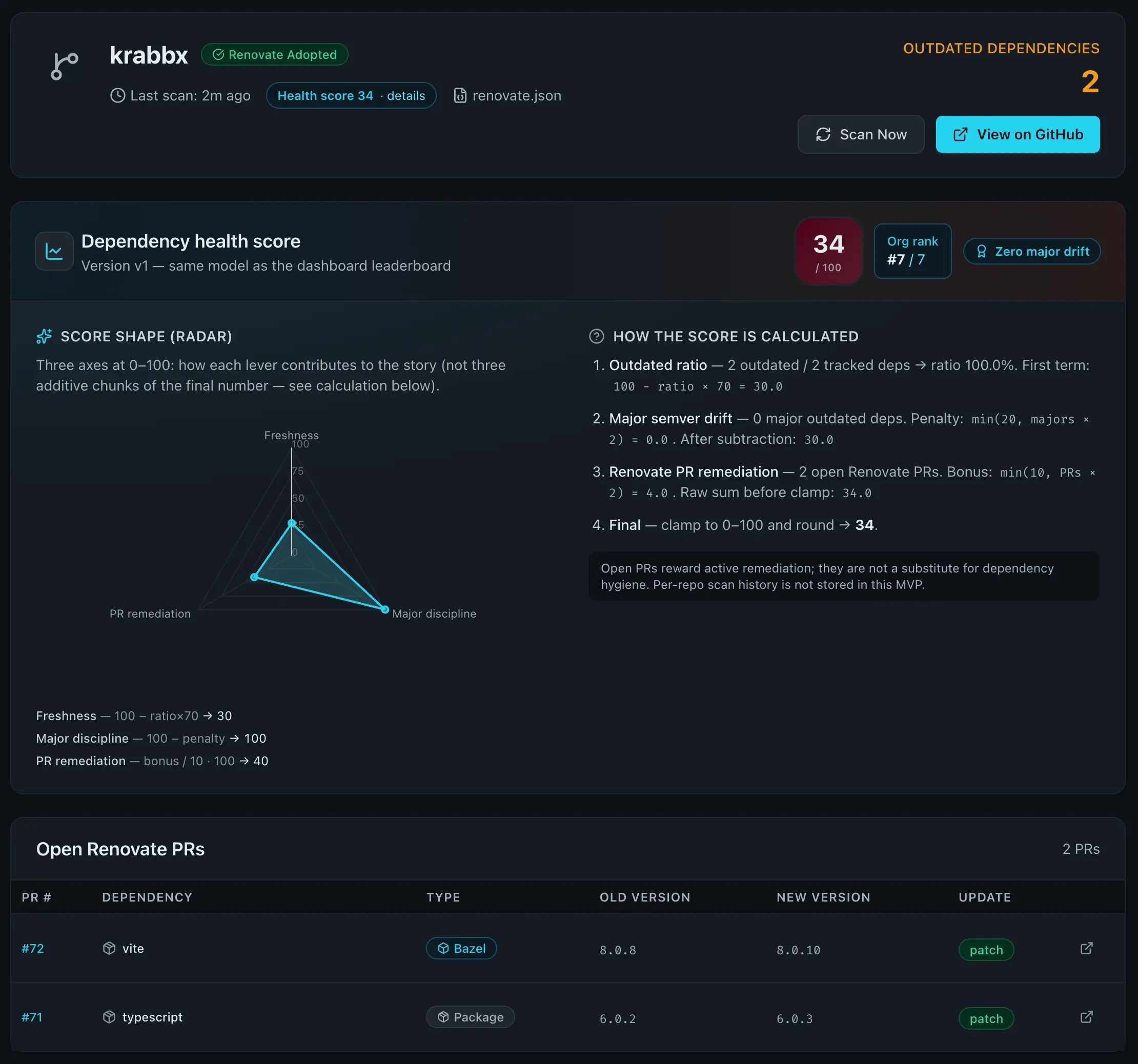Click the PR # column header

pos(36,897)
